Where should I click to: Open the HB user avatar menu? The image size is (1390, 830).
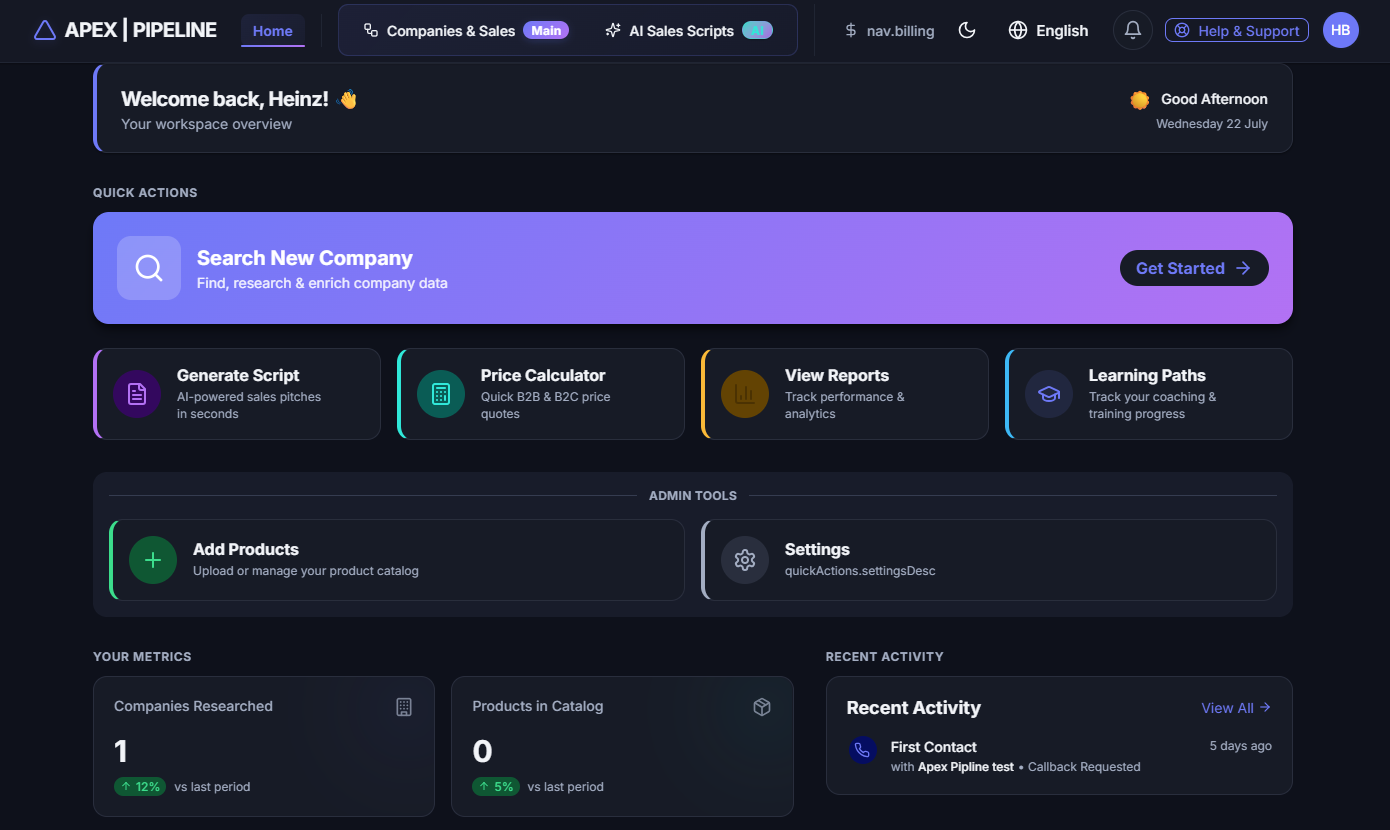(1341, 30)
